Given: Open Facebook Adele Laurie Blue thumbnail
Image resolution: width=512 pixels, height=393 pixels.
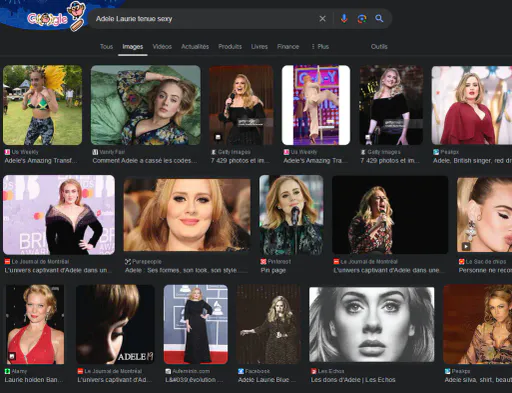Looking at the screenshot, I should coord(269,324).
